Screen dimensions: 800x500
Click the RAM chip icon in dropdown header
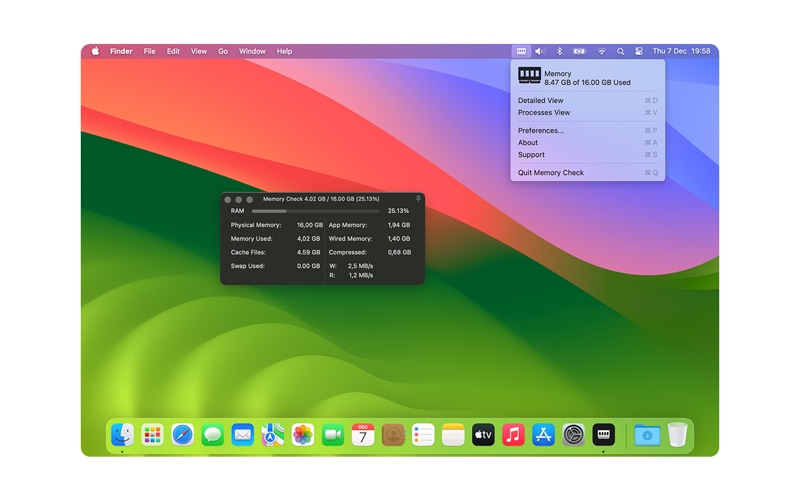tap(529, 76)
